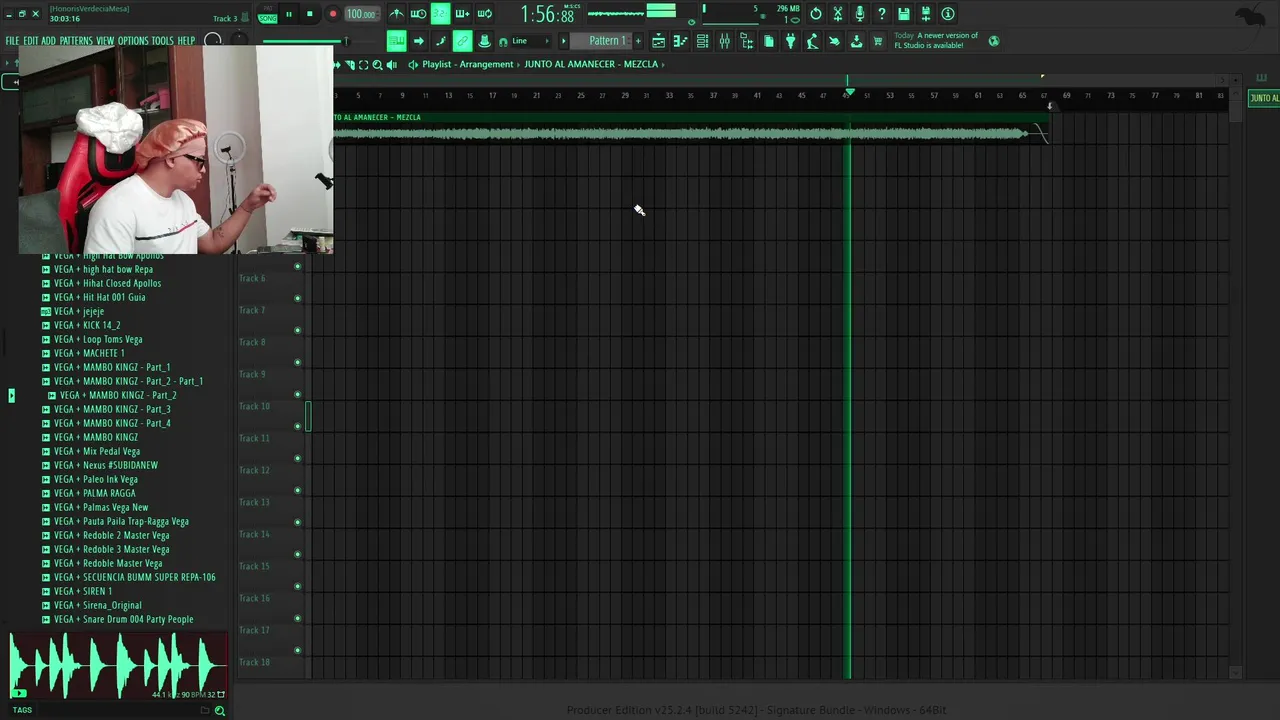Toggle the Browser panel icon
Viewport: 1280px width, 720px height.
[746, 41]
